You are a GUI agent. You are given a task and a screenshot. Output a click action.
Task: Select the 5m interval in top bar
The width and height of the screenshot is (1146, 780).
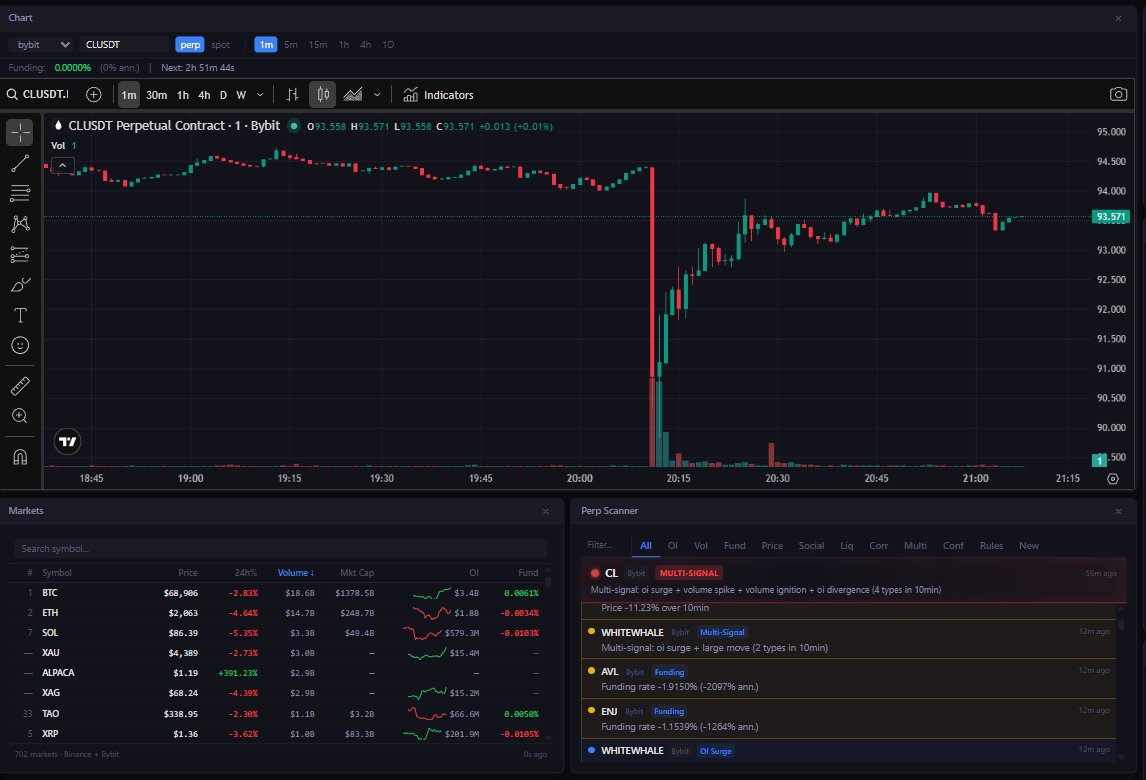291,45
